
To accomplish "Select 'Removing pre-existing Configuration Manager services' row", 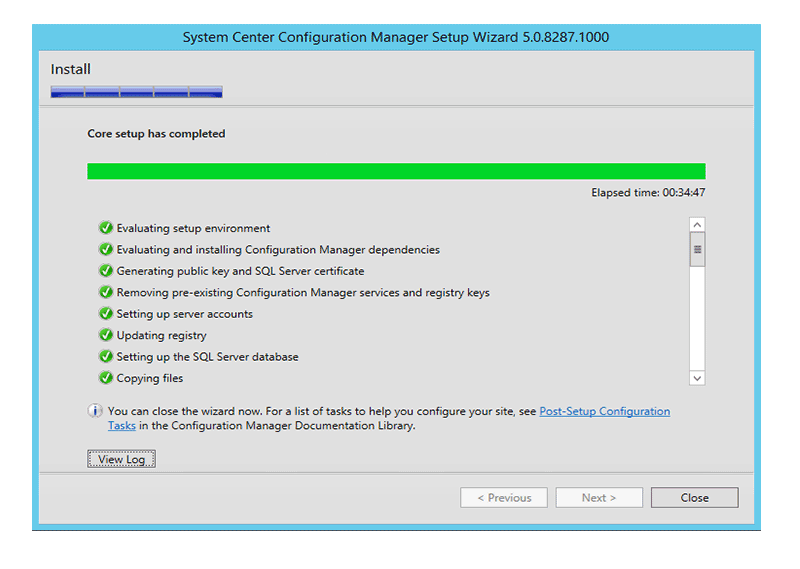I will tap(294, 292).
